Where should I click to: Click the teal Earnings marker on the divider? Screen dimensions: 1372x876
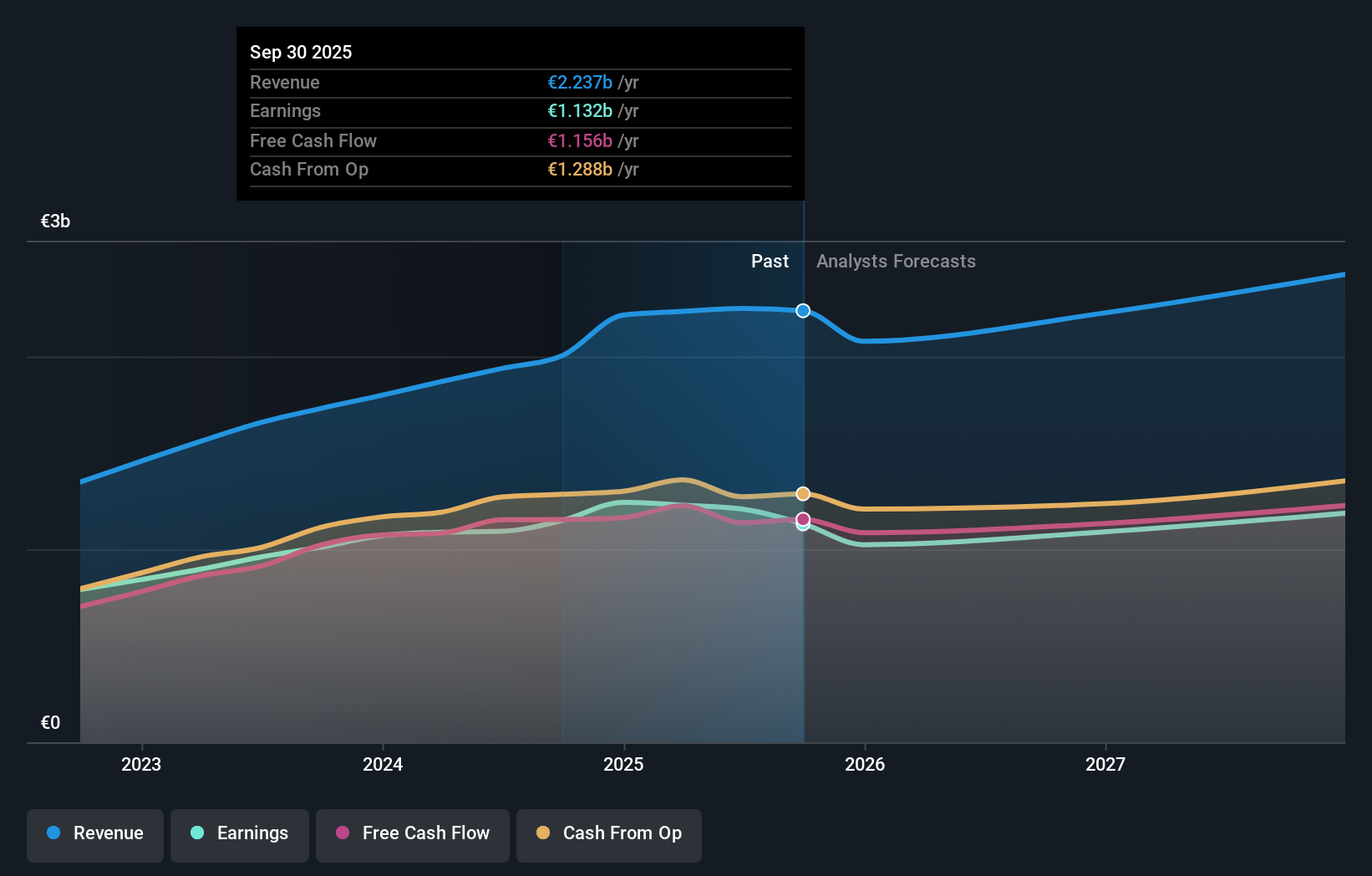[802, 527]
